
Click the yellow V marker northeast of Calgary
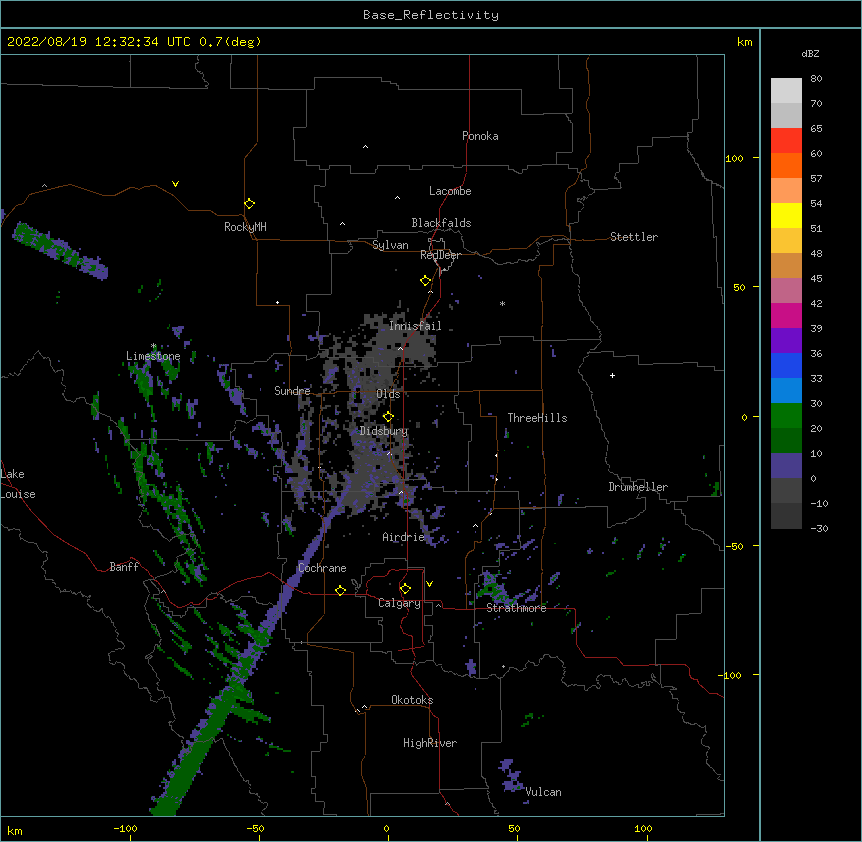[x=429, y=584]
